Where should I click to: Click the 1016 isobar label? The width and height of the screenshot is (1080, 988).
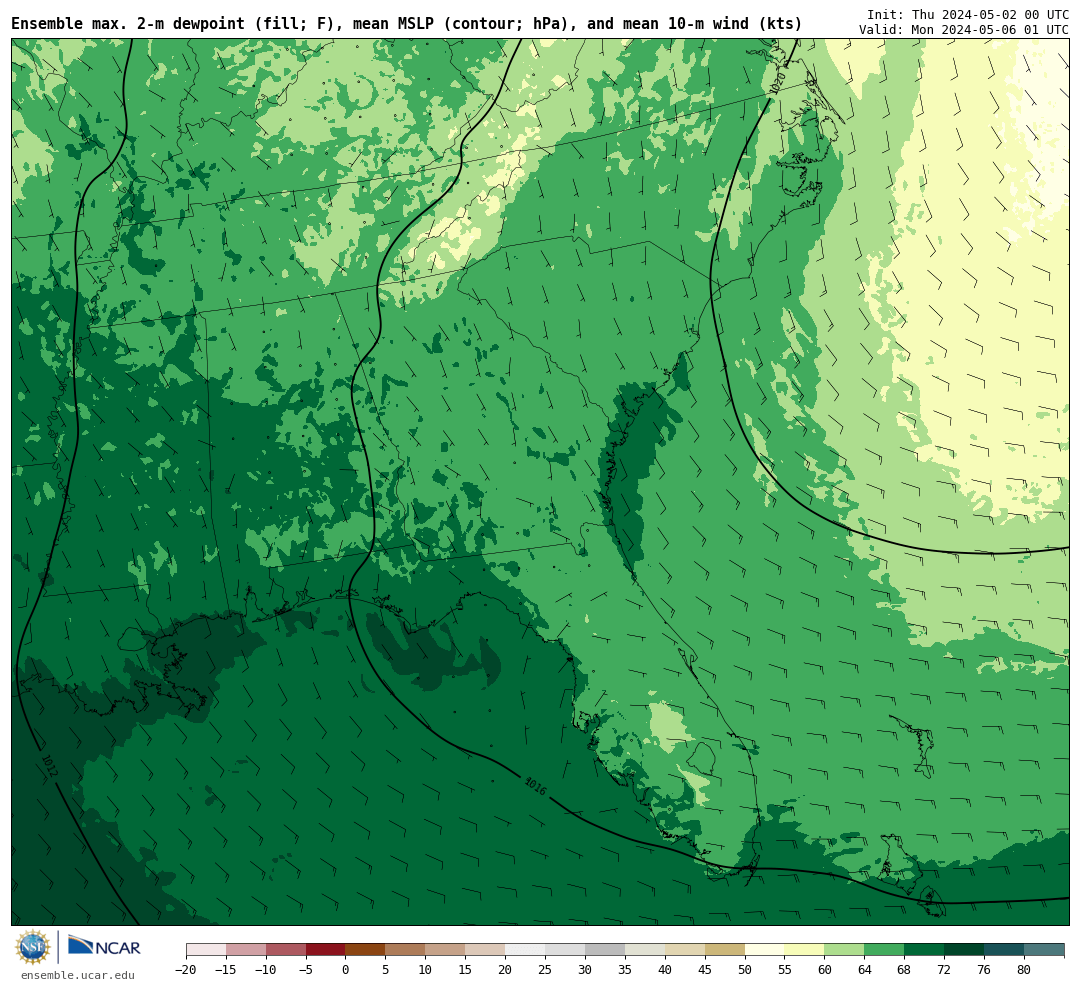[x=535, y=786]
